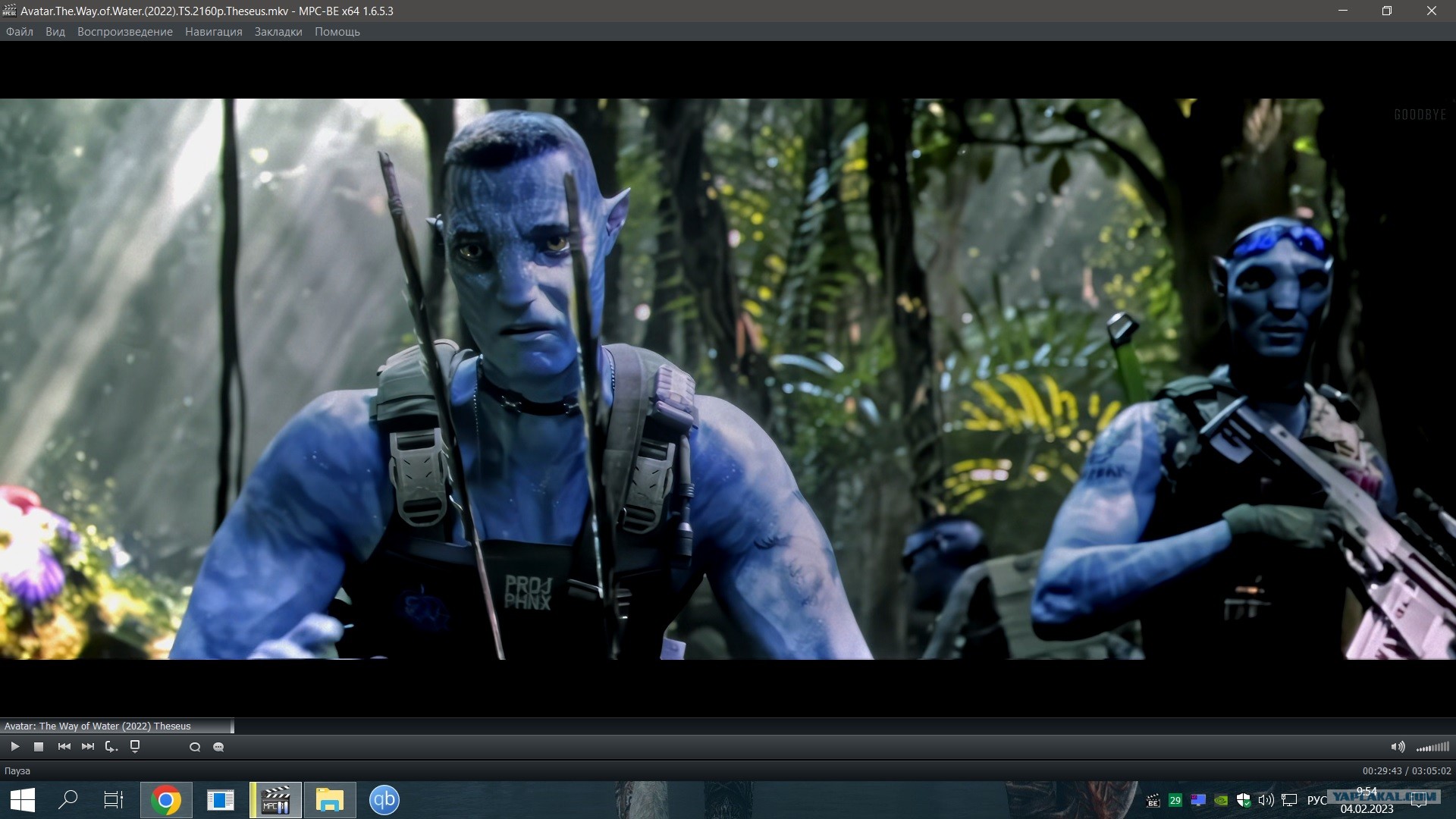The image size is (1456, 819).
Task: Open the audio track selection bubble icon
Action: [x=195, y=747]
